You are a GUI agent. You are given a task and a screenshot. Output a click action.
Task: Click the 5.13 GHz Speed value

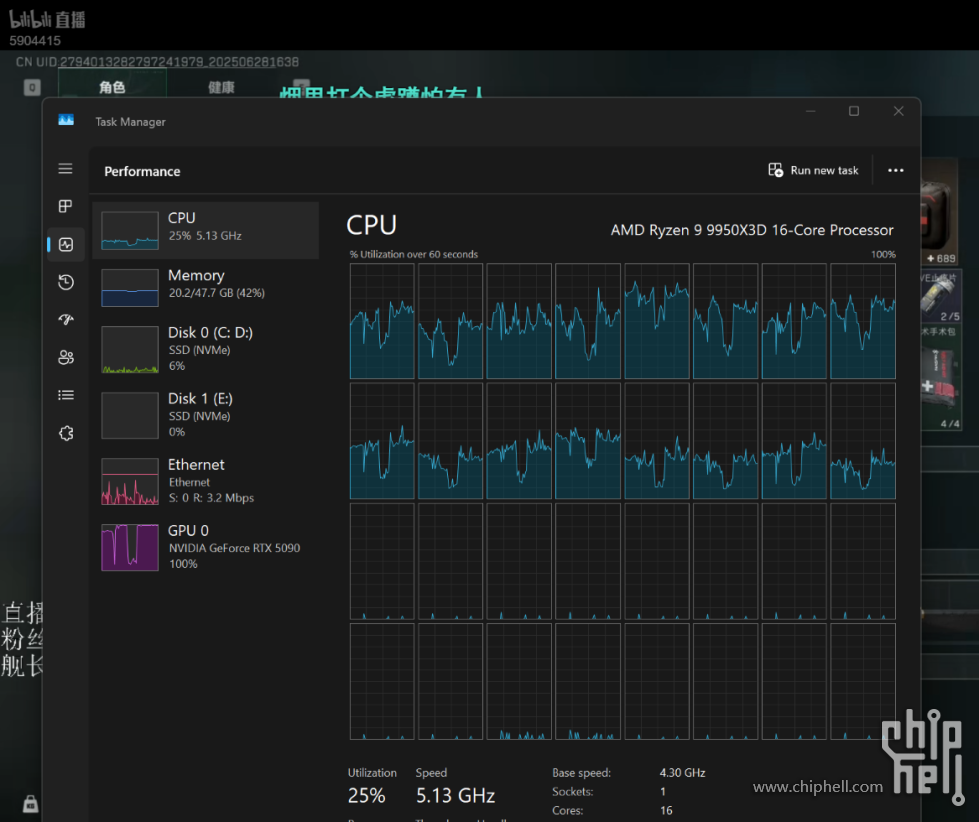455,796
